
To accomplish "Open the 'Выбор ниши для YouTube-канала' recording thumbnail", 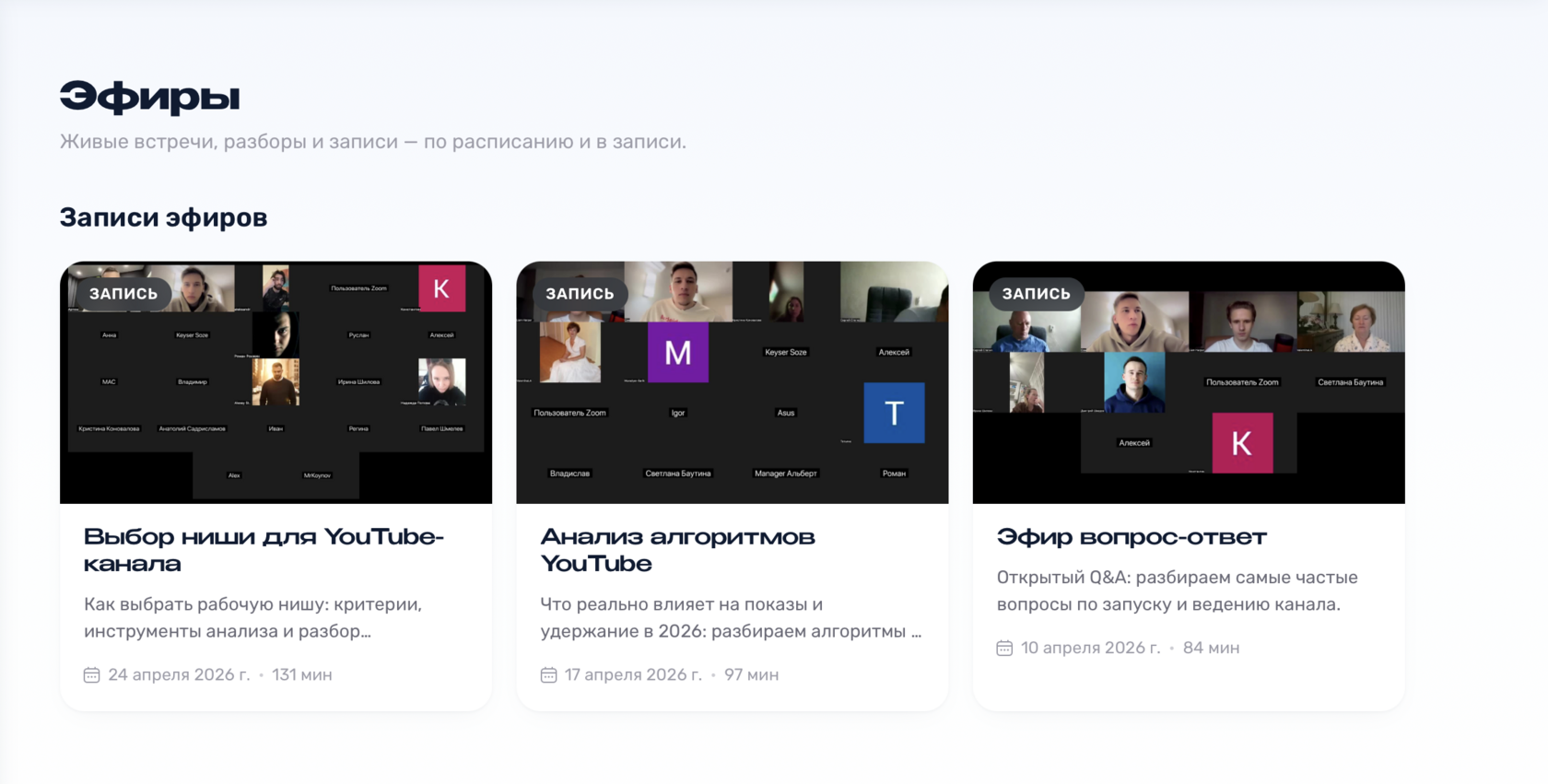I will 276,382.
